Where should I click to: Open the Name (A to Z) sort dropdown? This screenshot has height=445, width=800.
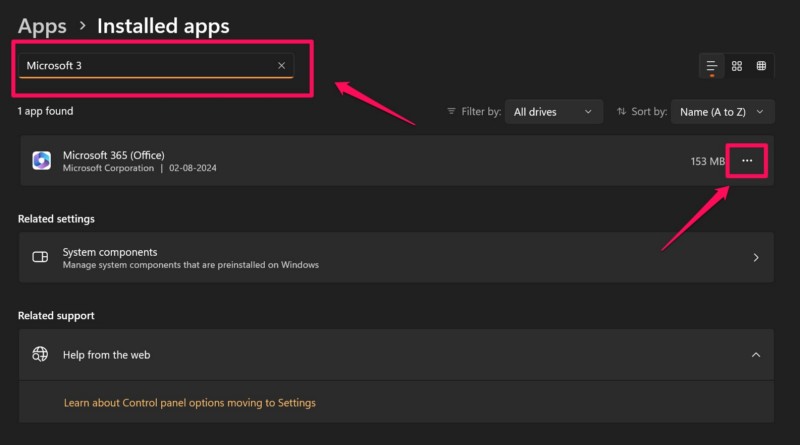point(722,112)
